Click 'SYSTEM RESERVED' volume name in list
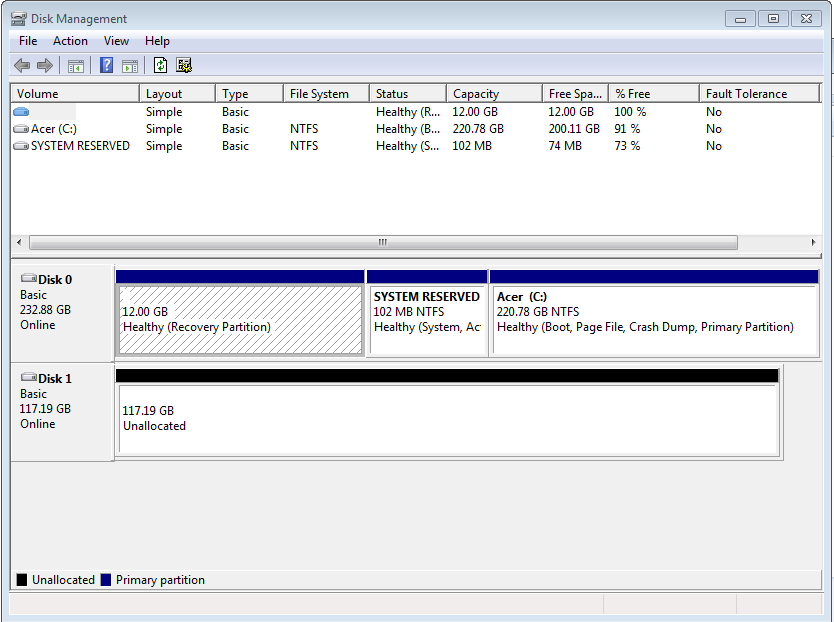The image size is (834, 622). point(80,146)
